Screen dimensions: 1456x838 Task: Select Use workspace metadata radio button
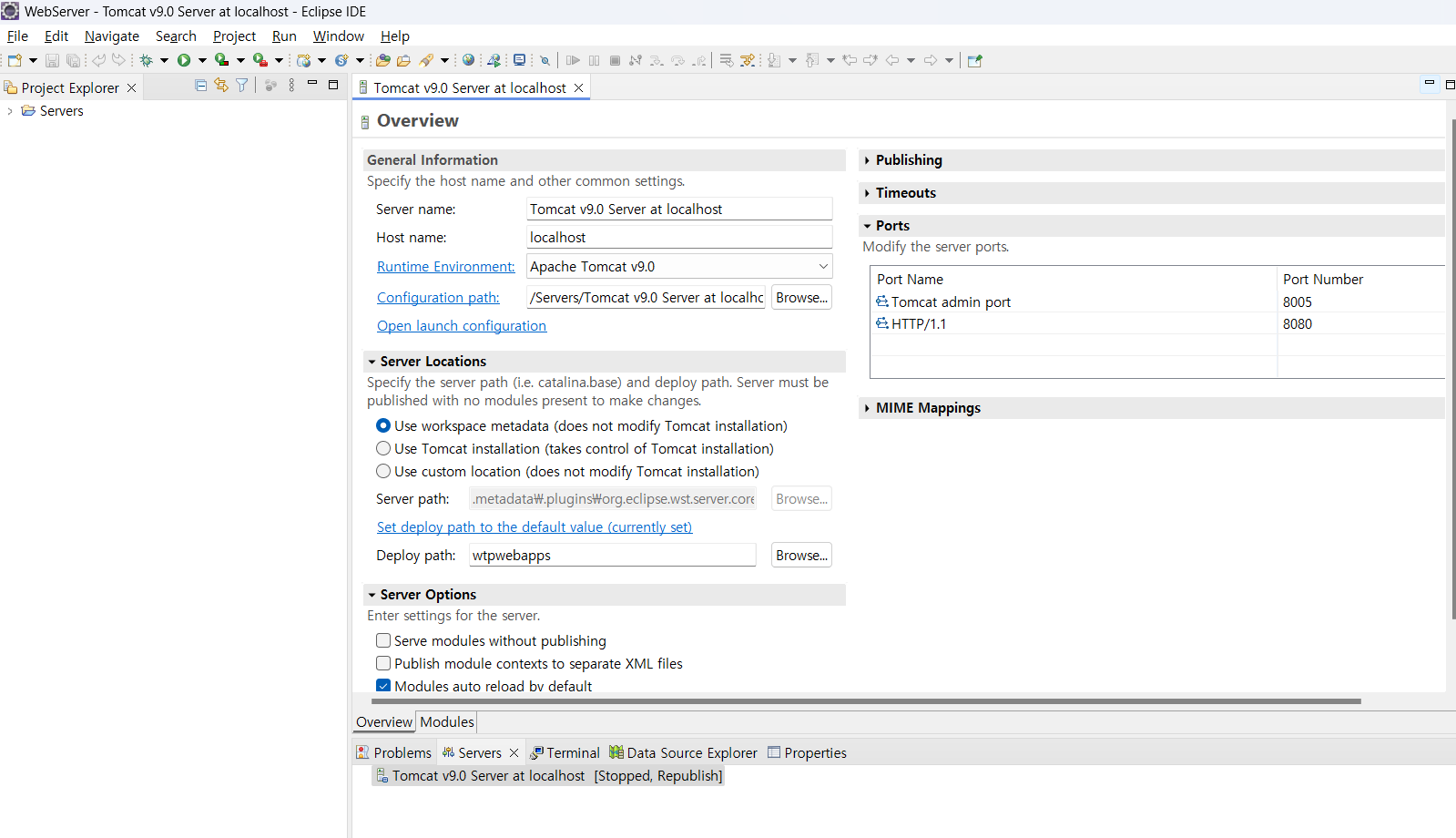tap(383, 425)
